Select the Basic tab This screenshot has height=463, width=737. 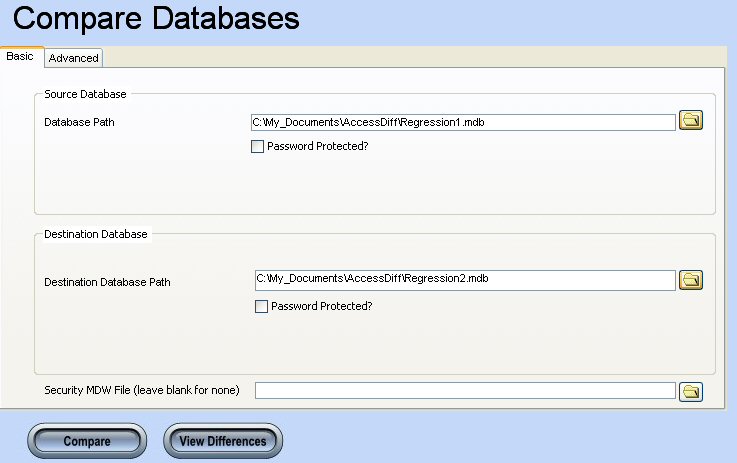pos(20,57)
